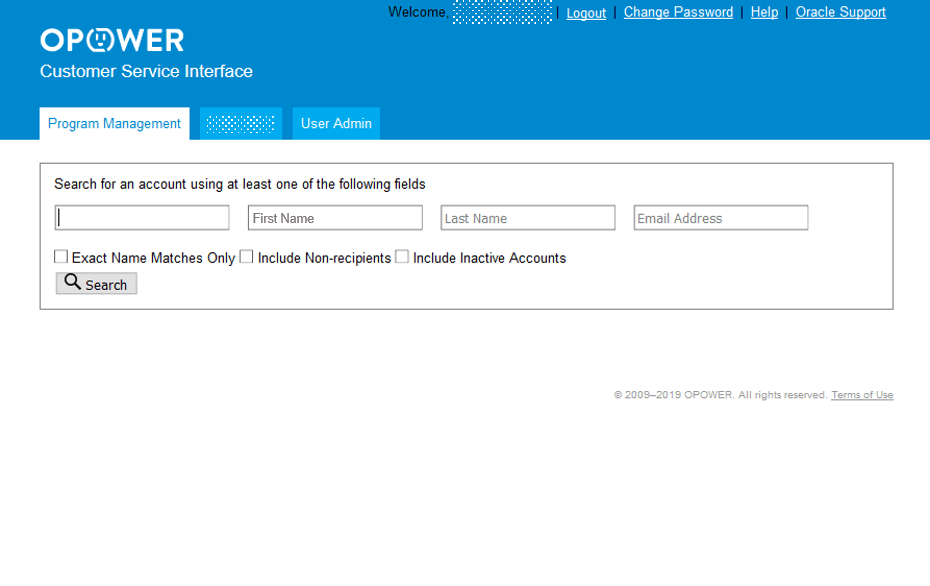The width and height of the screenshot is (930, 586).
Task: Click the Logout link
Action: point(586,12)
